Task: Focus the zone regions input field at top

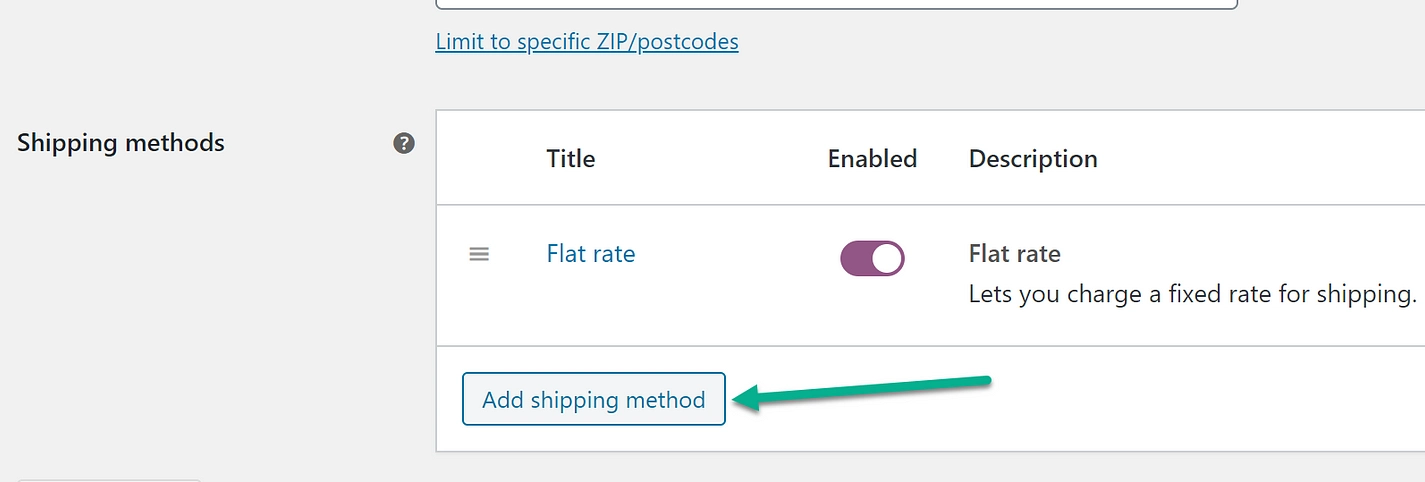Action: click(x=836, y=4)
